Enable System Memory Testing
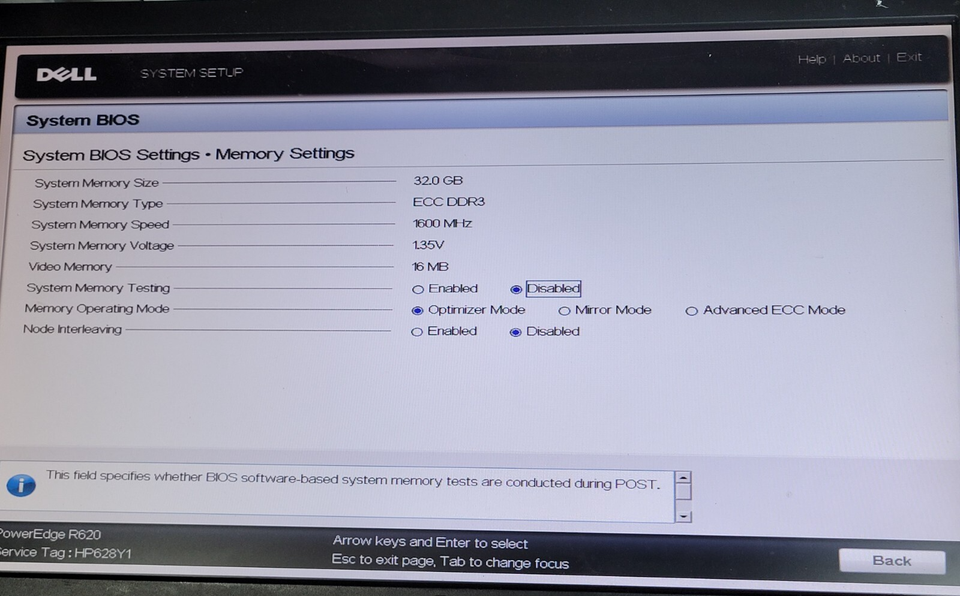The image size is (960, 596). [x=418, y=289]
